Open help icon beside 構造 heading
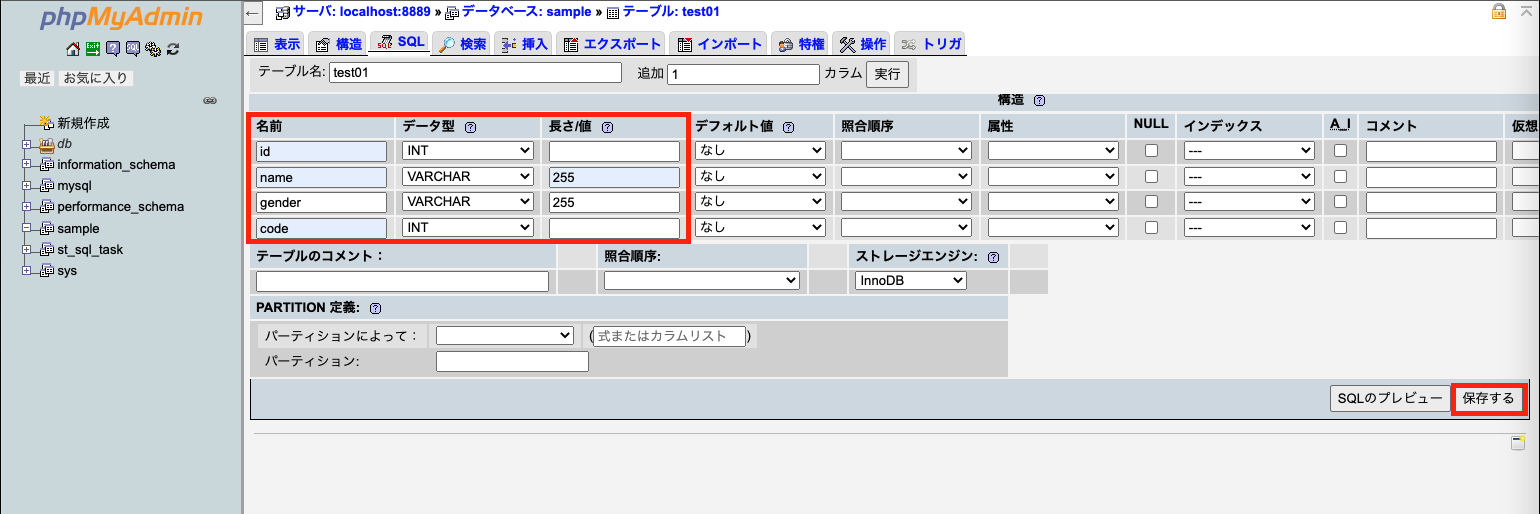Image resolution: width=1540 pixels, height=514 pixels. (1039, 101)
